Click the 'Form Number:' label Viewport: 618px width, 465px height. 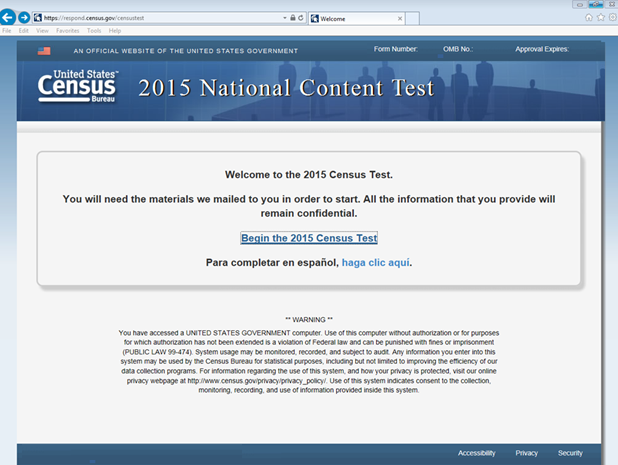396,49
